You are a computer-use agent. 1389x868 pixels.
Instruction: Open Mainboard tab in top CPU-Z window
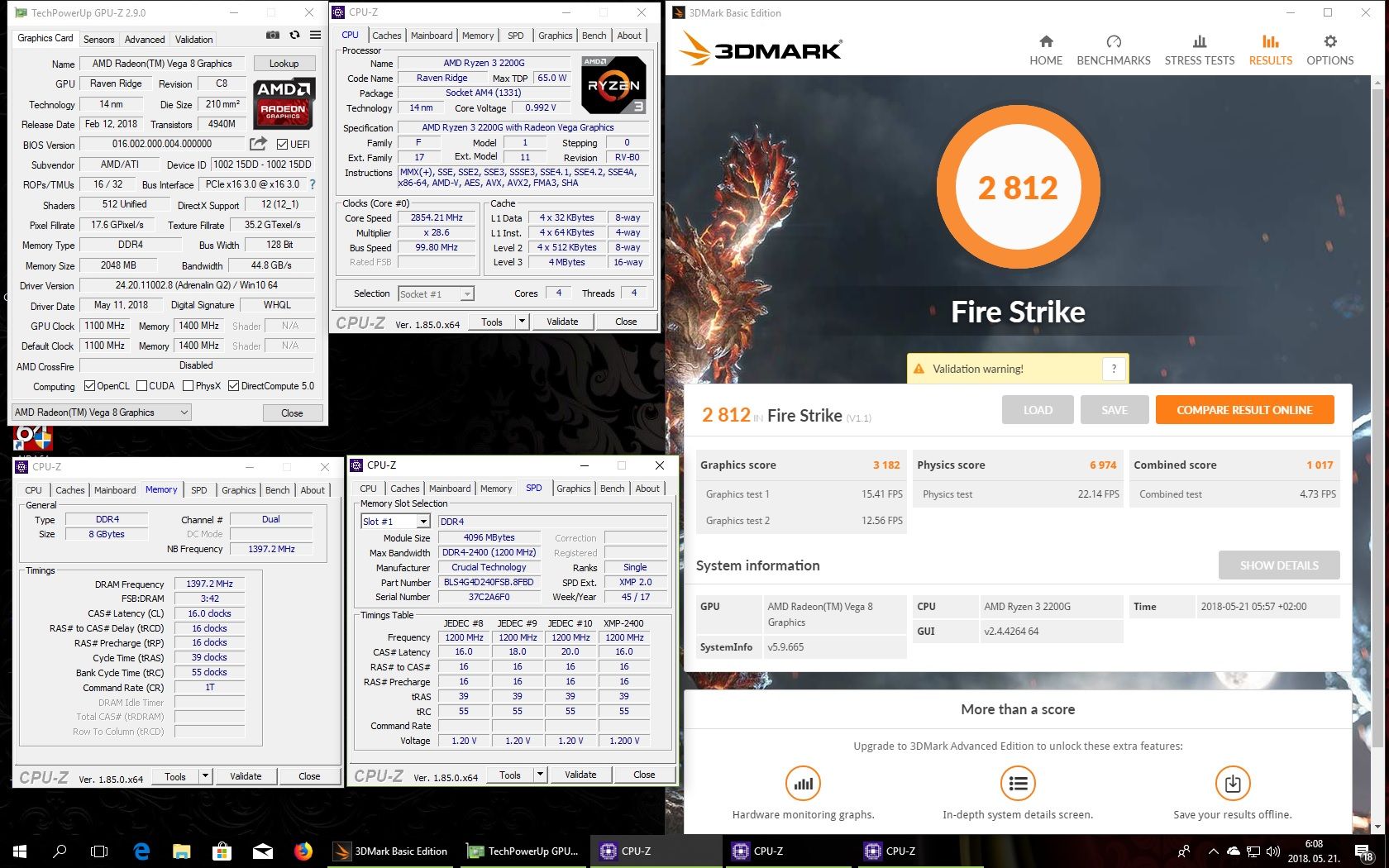[432, 36]
